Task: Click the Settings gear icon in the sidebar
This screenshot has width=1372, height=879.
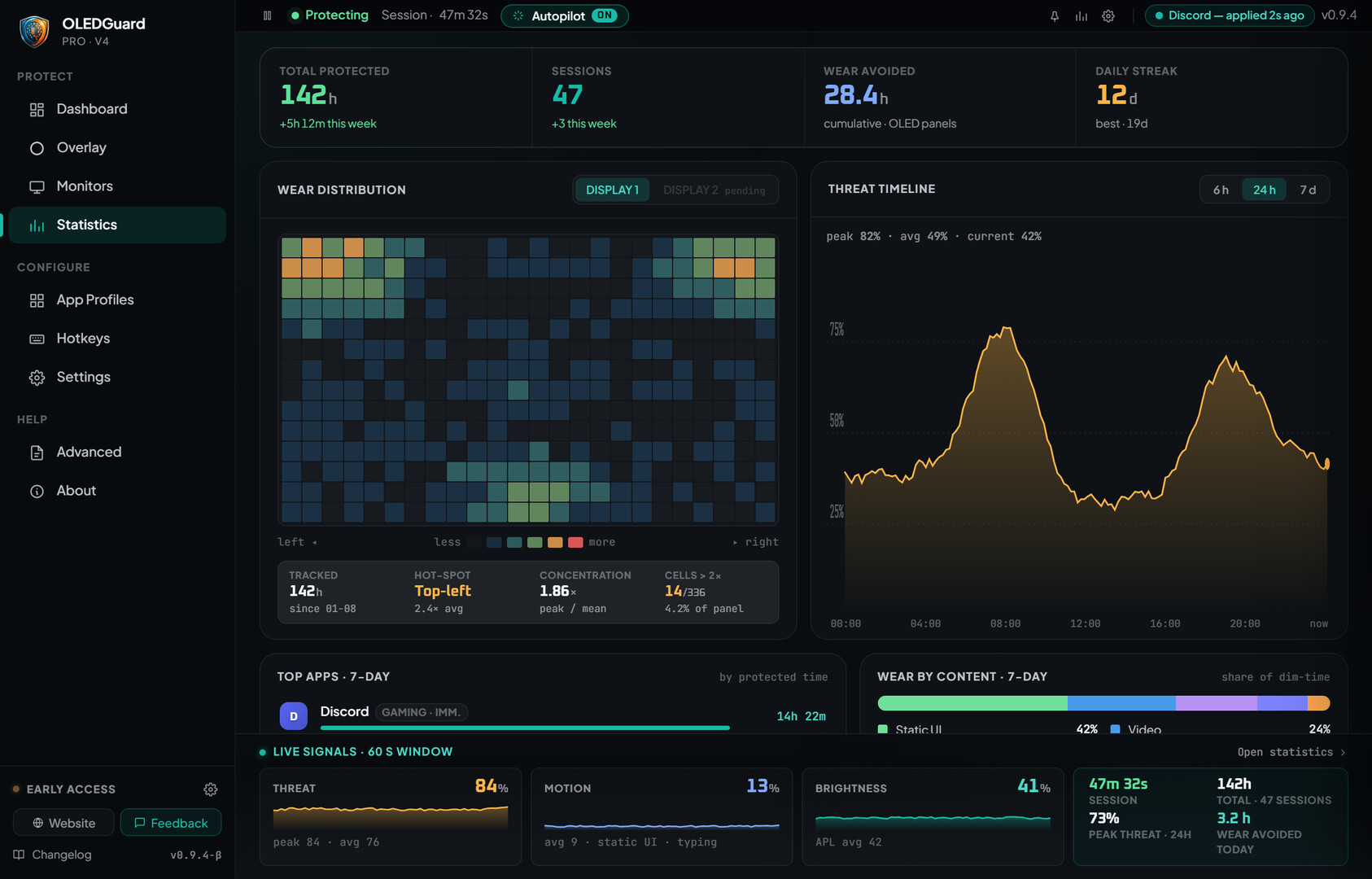Action: 37,378
